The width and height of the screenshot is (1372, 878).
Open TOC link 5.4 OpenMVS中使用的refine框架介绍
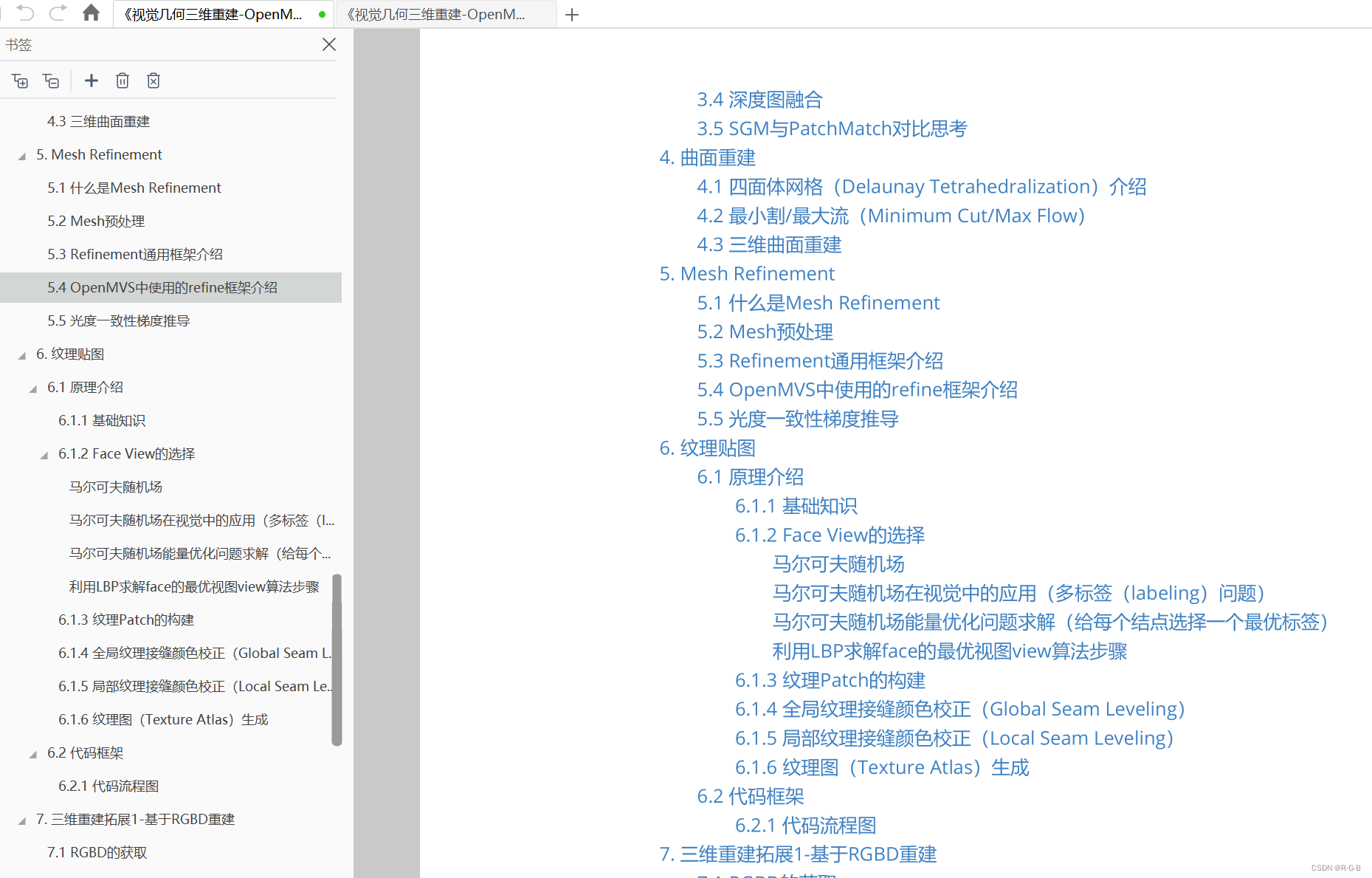tap(858, 389)
